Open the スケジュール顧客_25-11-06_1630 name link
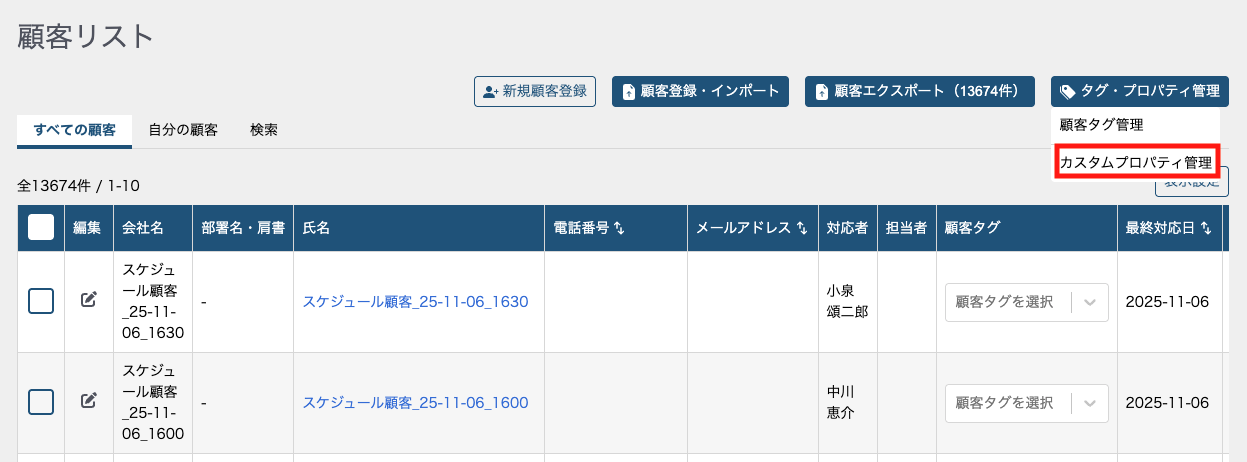Image resolution: width=1247 pixels, height=462 pixels. tap(415, 301)
